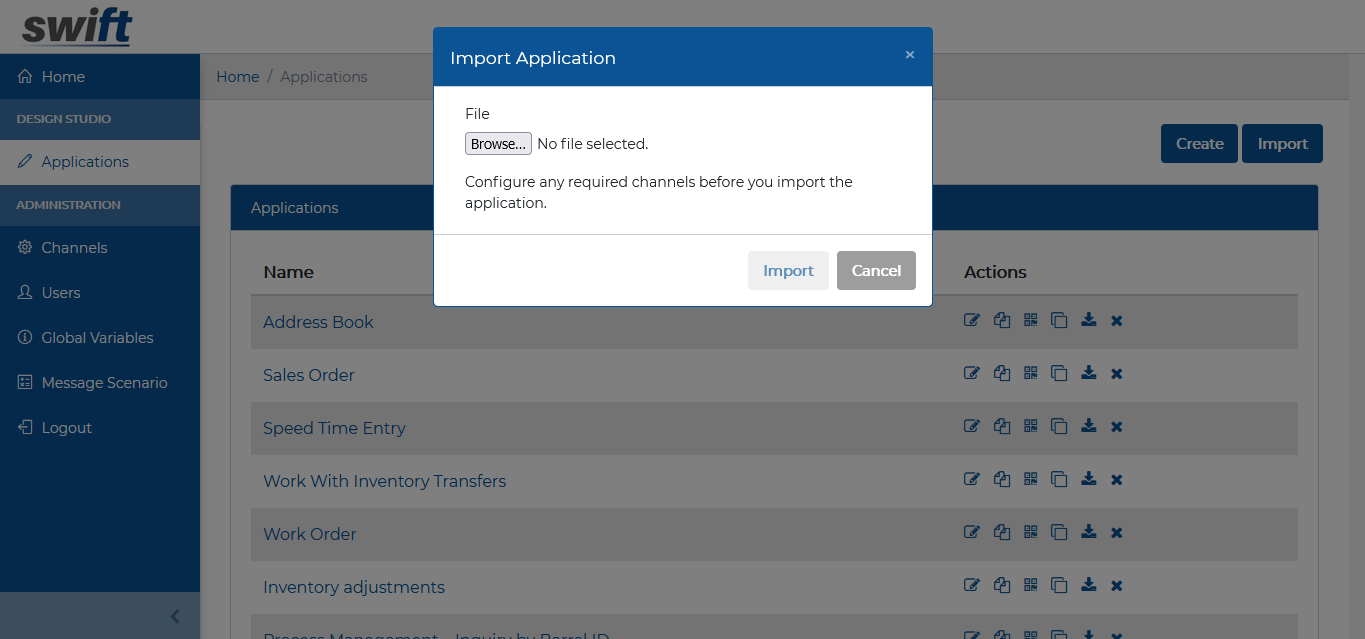Collapse the sidebar with the left chevron

[175, 616]
